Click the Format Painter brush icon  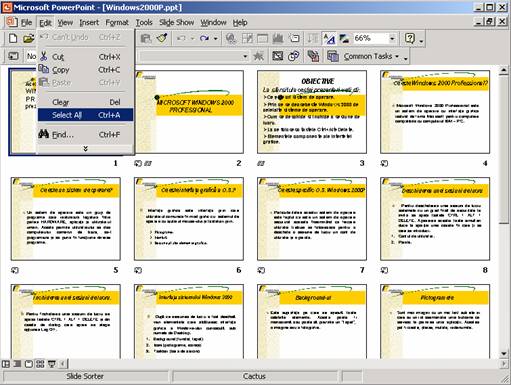coord(162,39)
